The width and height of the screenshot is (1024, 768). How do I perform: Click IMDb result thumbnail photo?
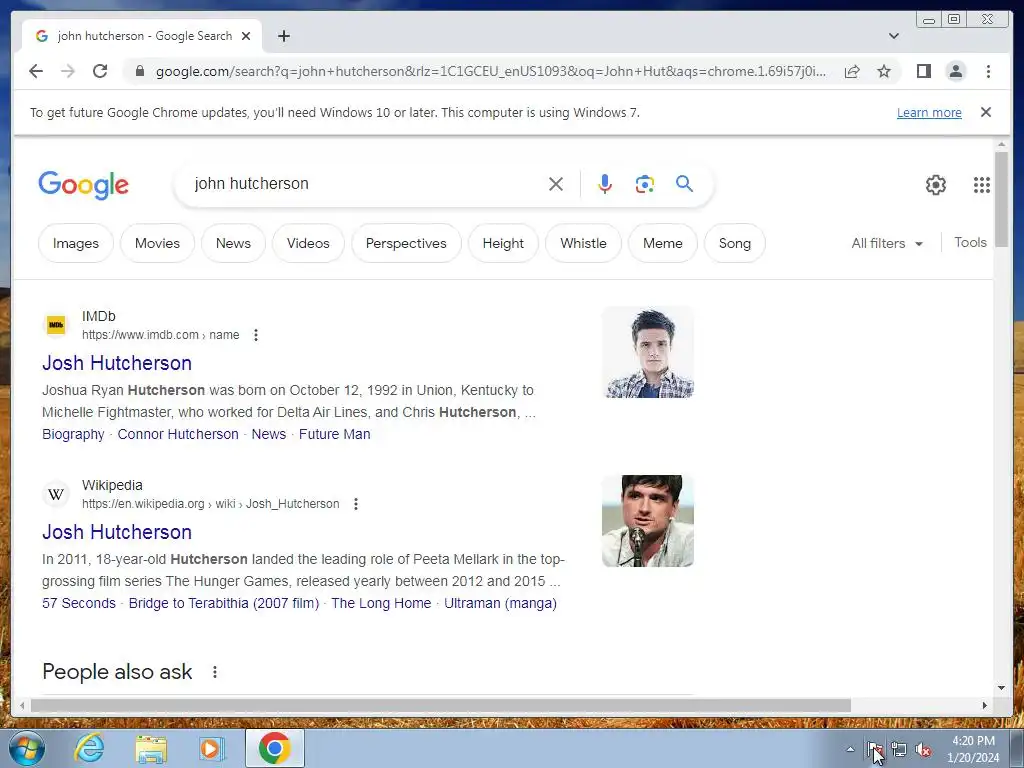pyautogui.click(x=648, y=352)
